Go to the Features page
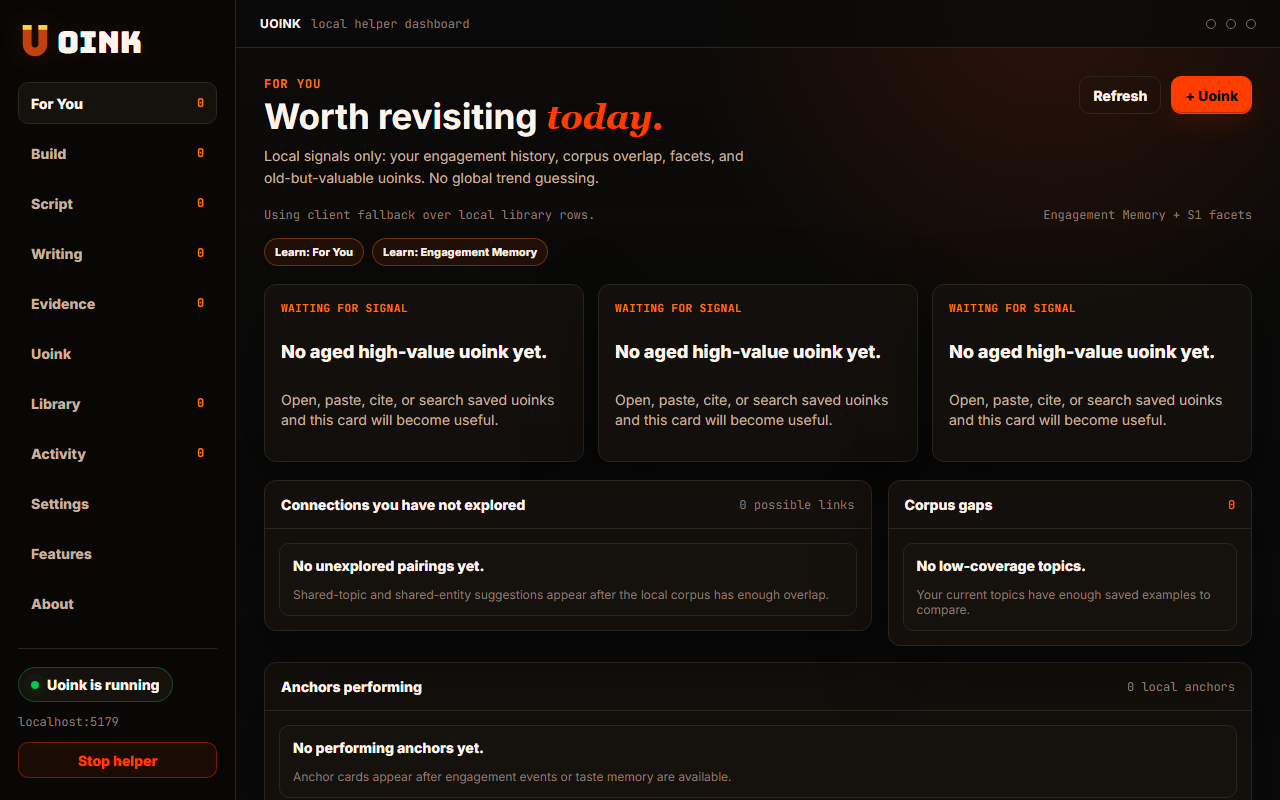 117,553
